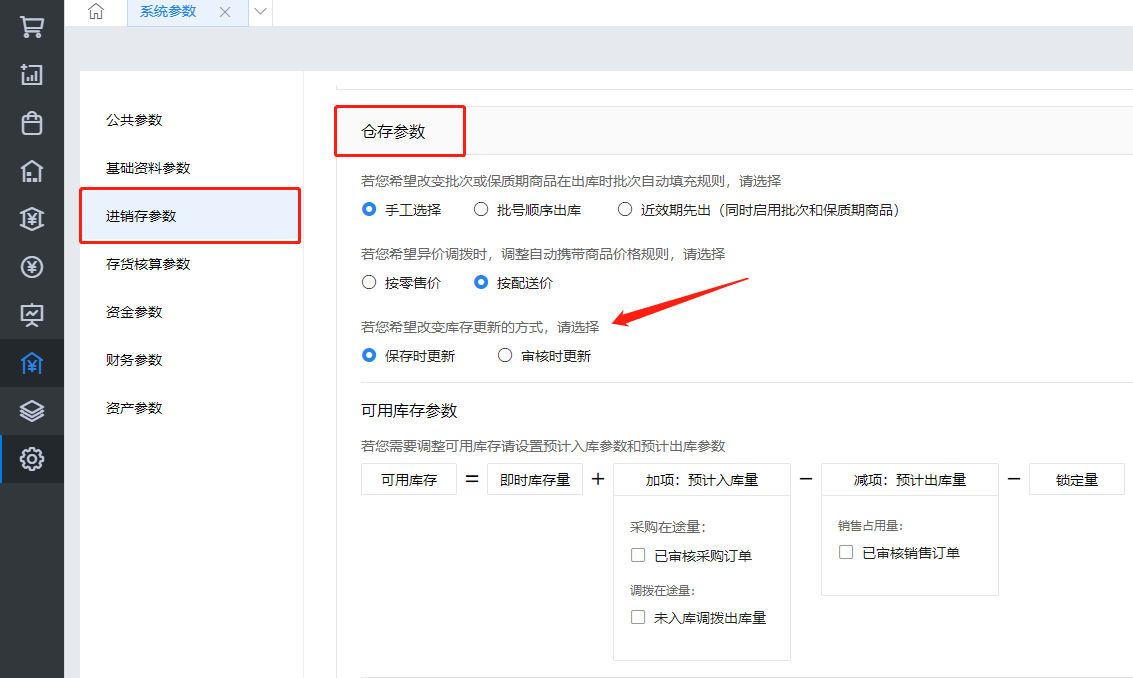Open the settings gear sidebar icon
The width and height of the screenshot is (1133, 678).
tap(32, 459)
